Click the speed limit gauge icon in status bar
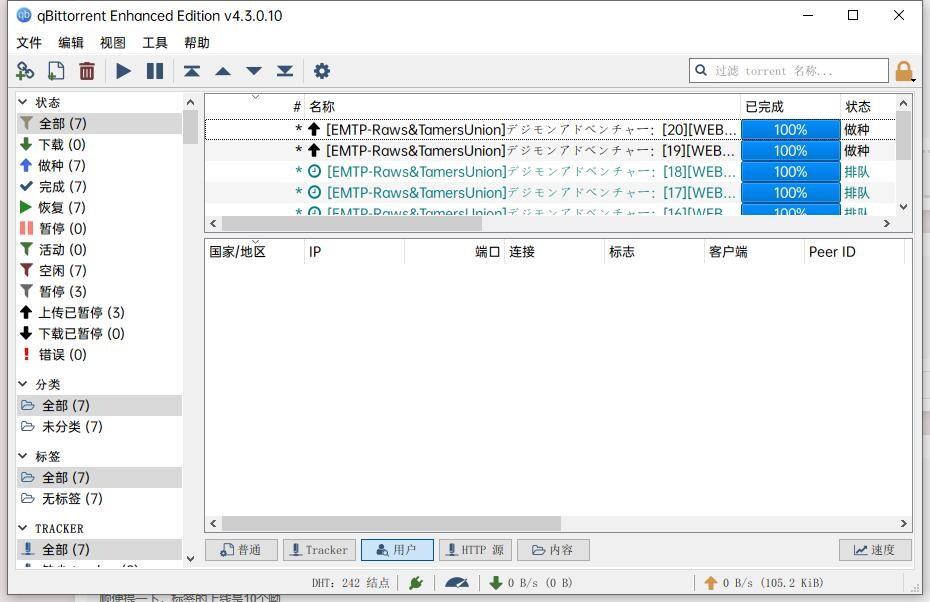Image resolution: width=930 pixels, height=602 pixels. pyautogui.click(x=456, y=583)
